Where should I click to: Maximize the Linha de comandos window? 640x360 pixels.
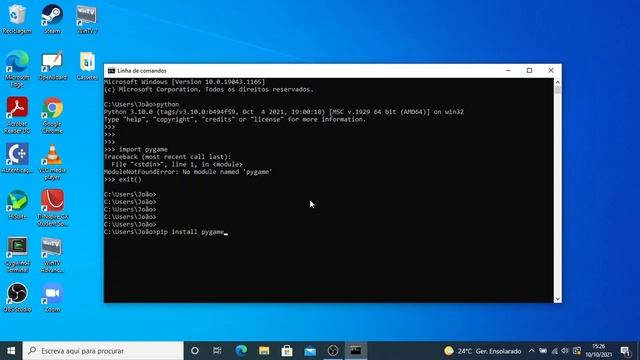pos(529,71)
